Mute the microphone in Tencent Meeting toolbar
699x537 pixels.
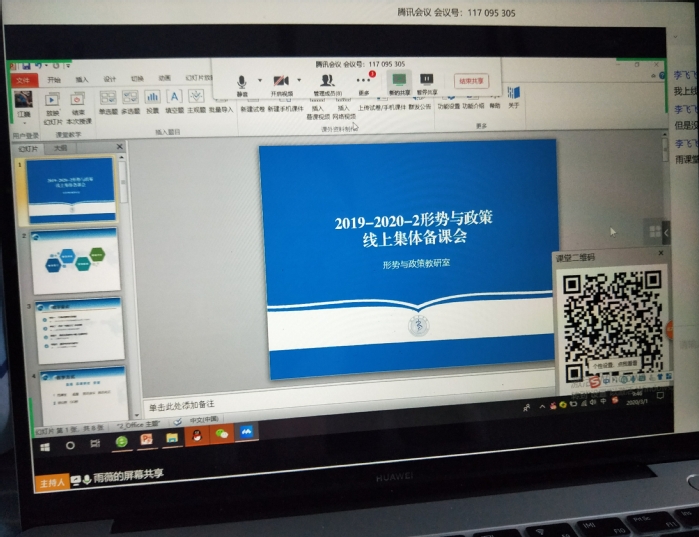pyautogui.click(x=241, y=82)
